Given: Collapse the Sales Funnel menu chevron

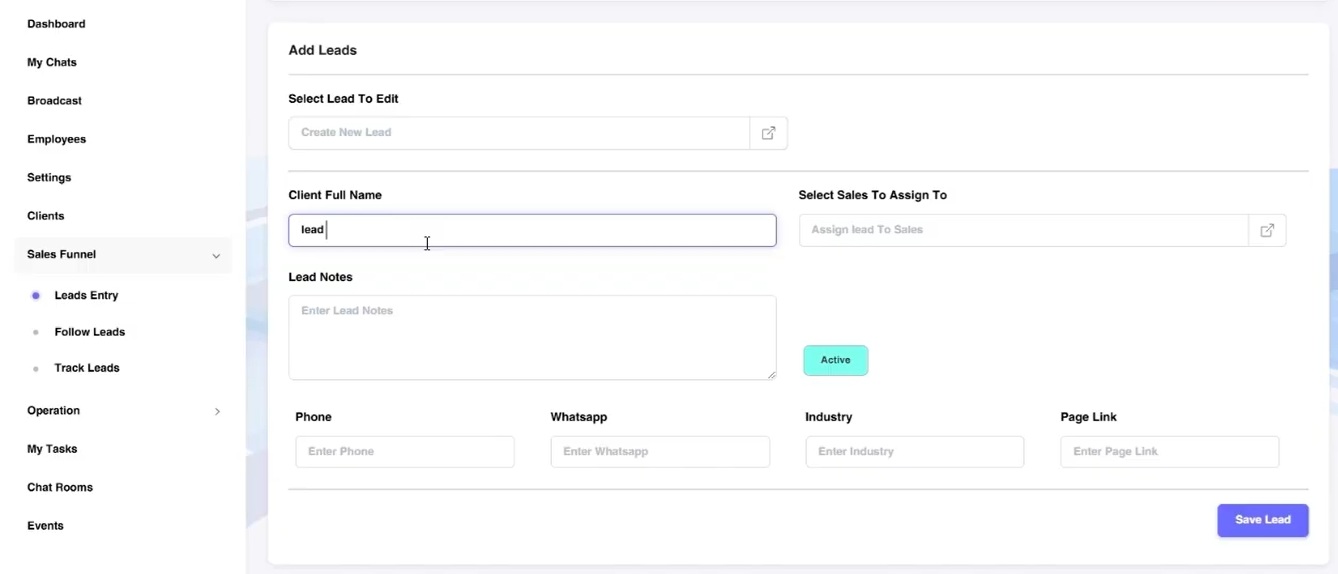Looking at the screenshot, I should [x=216, y=256].
